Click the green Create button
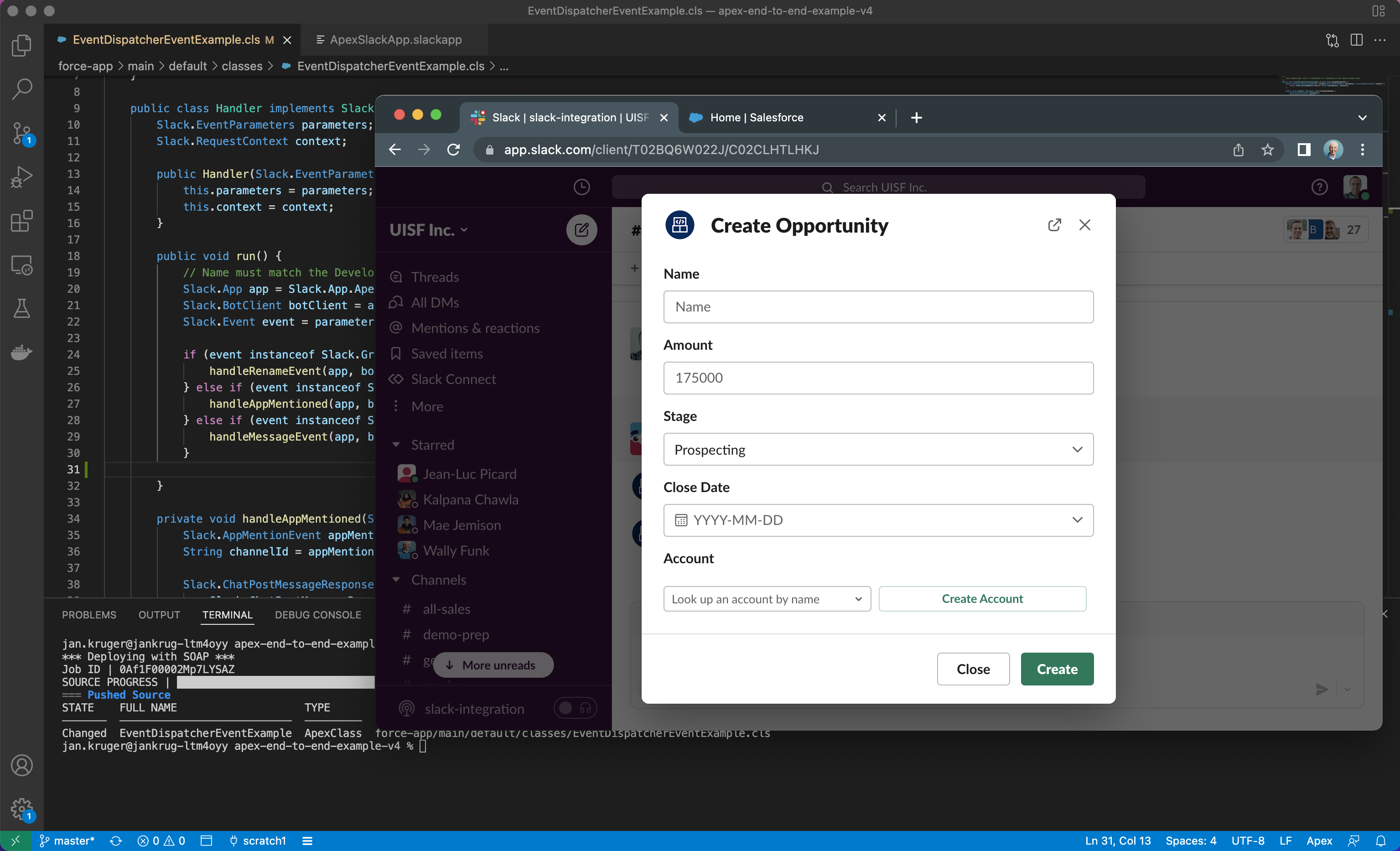This screenshot has height=851, width=1400. pyautogui.click(x=1056, y=669)
